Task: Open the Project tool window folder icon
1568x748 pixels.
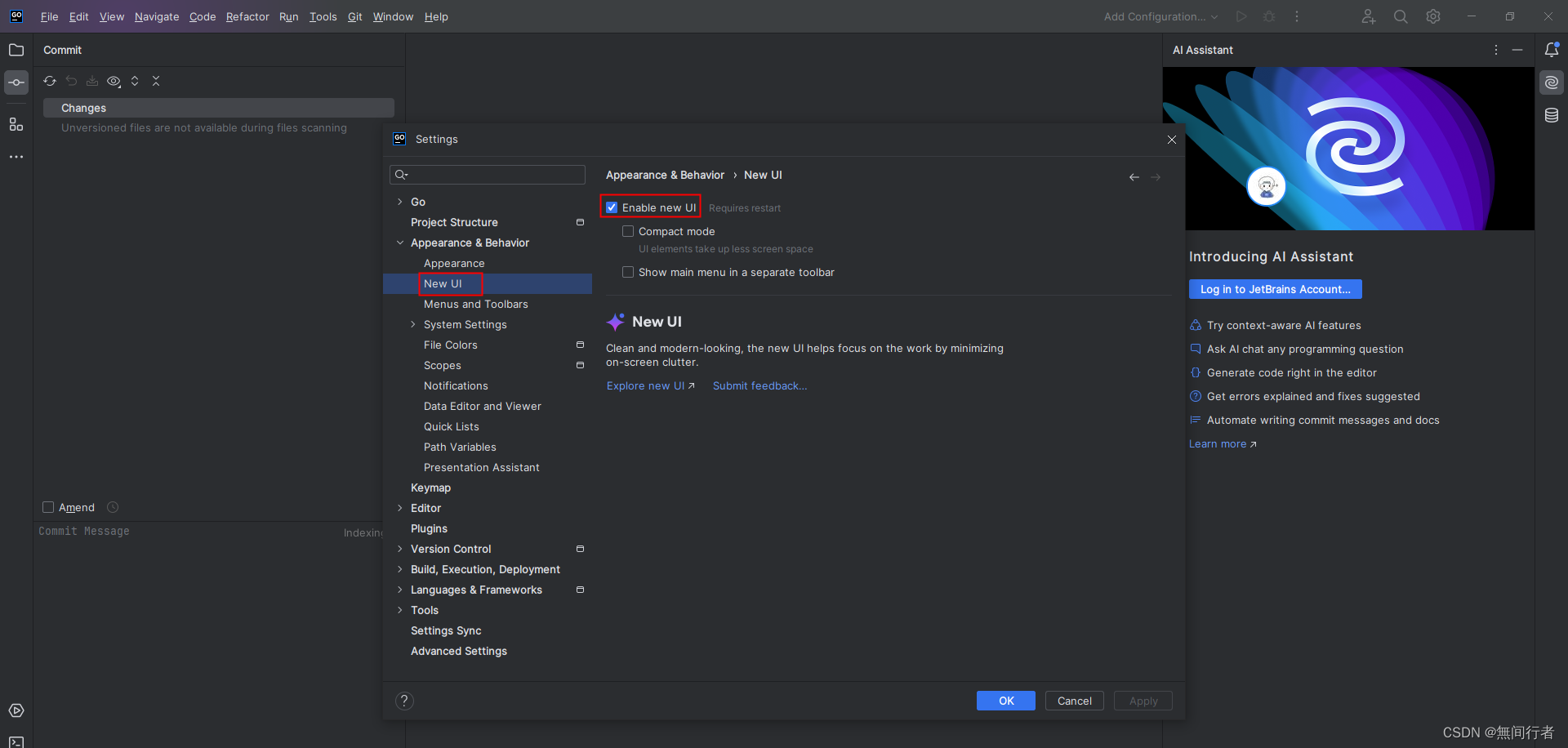Action: tap(16, 50)
